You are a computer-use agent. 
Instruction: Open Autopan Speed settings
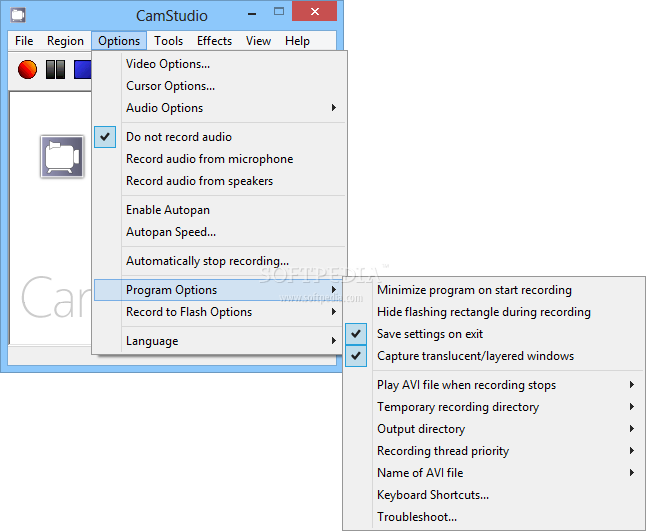219,232
